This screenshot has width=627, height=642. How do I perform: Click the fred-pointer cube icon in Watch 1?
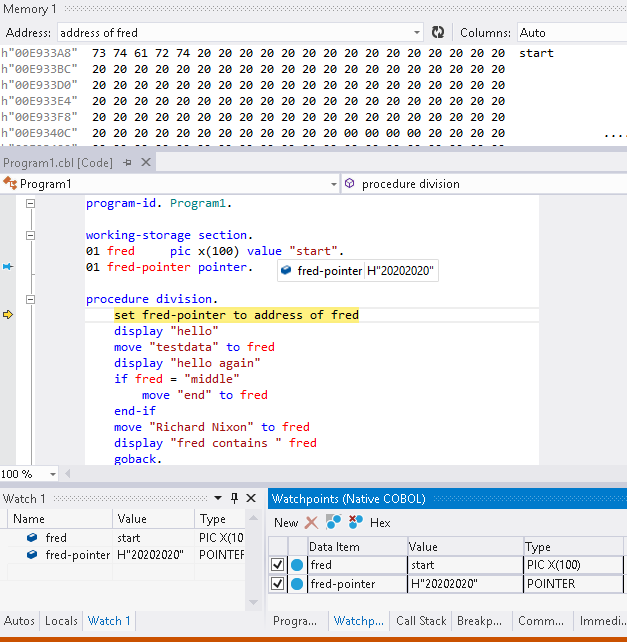point(34,555)
